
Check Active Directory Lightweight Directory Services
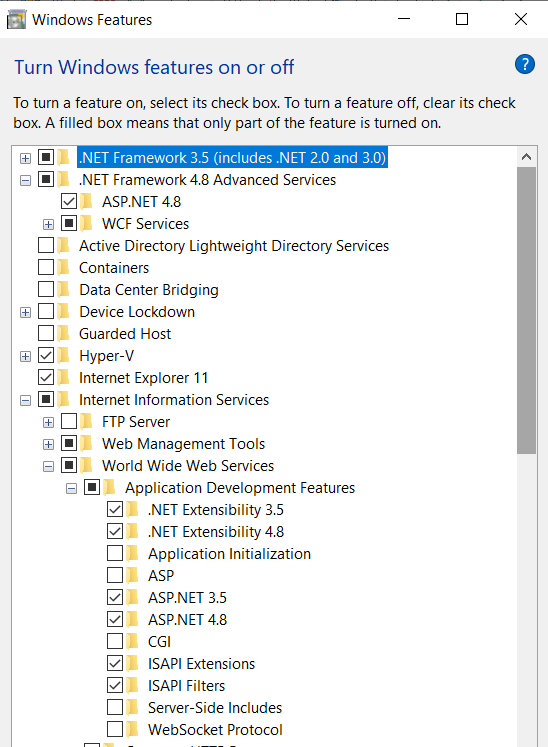tap(46, 245)
